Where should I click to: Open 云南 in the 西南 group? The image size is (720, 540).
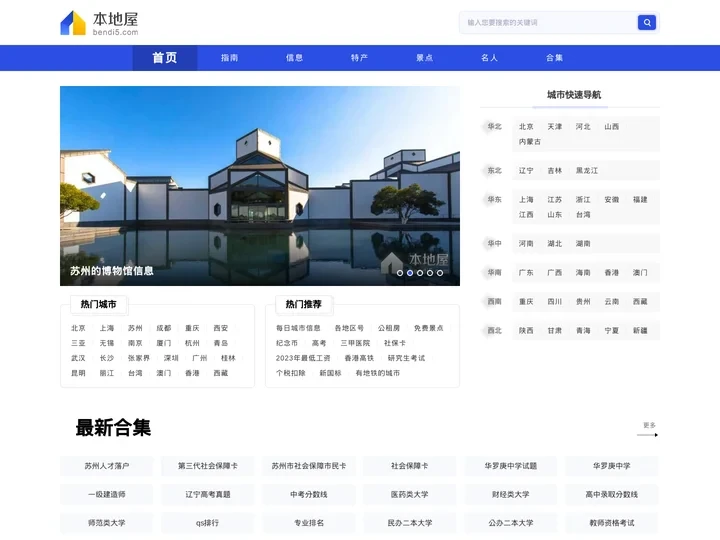[x=612, y=302]
